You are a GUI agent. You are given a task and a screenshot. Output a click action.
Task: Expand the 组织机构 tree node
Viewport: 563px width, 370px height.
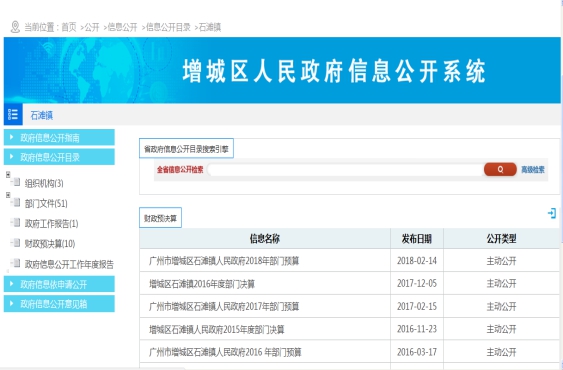point(8,175)
